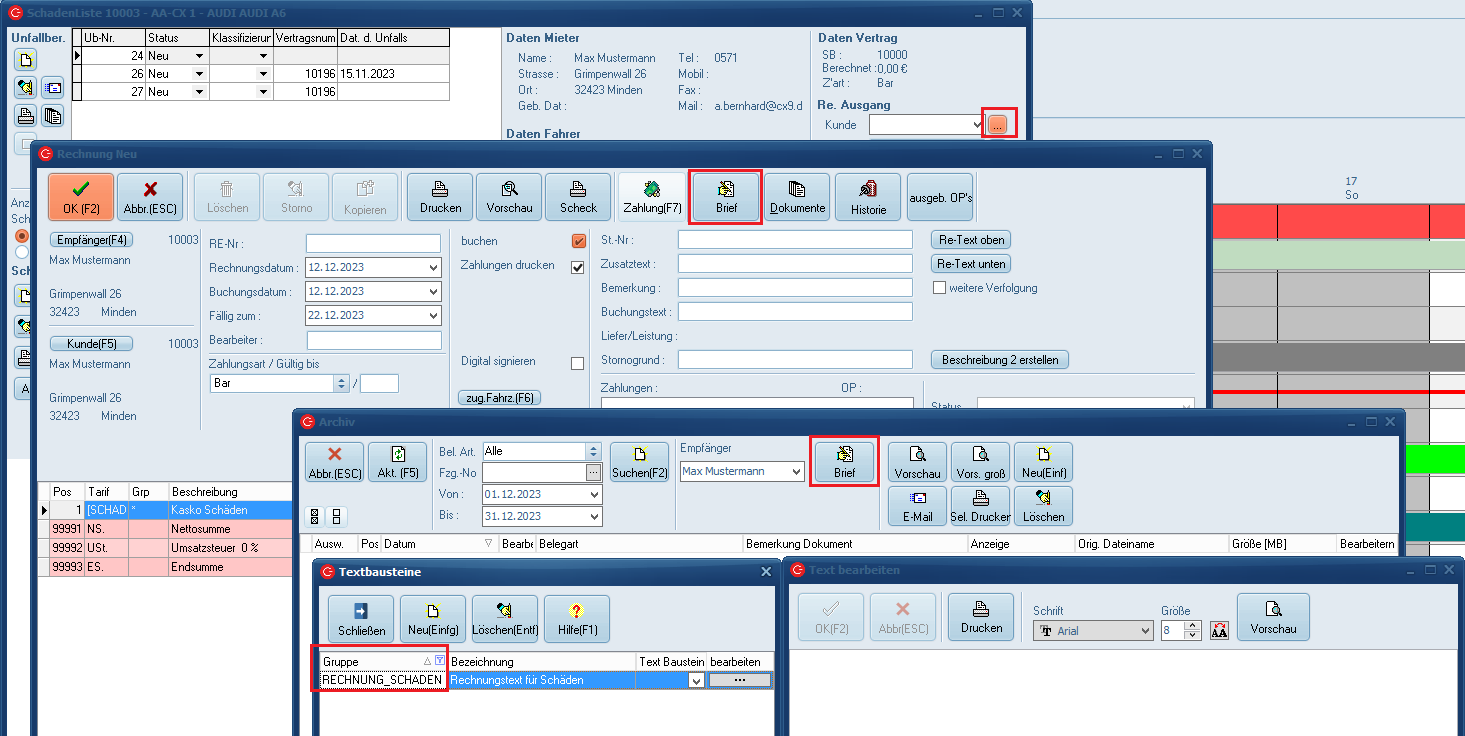Enable the 'Digital signieren' checkbox
Image resolution: width=1465 pixels, height=736 pixels.
click(x=577, y=363)
